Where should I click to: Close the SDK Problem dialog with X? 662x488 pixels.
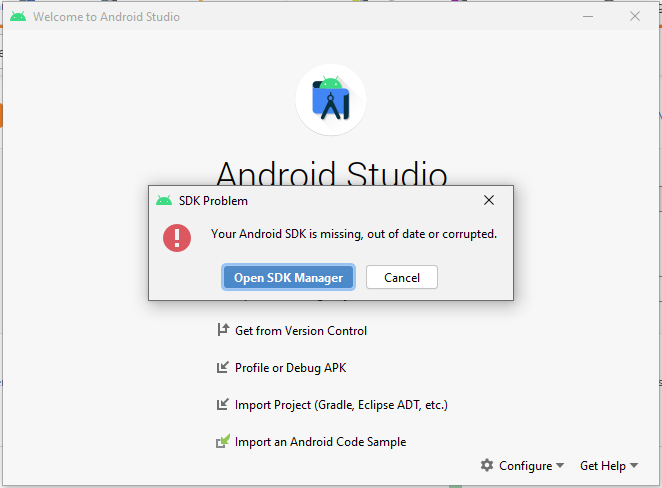pyautogui.click(x=489, y=200)
